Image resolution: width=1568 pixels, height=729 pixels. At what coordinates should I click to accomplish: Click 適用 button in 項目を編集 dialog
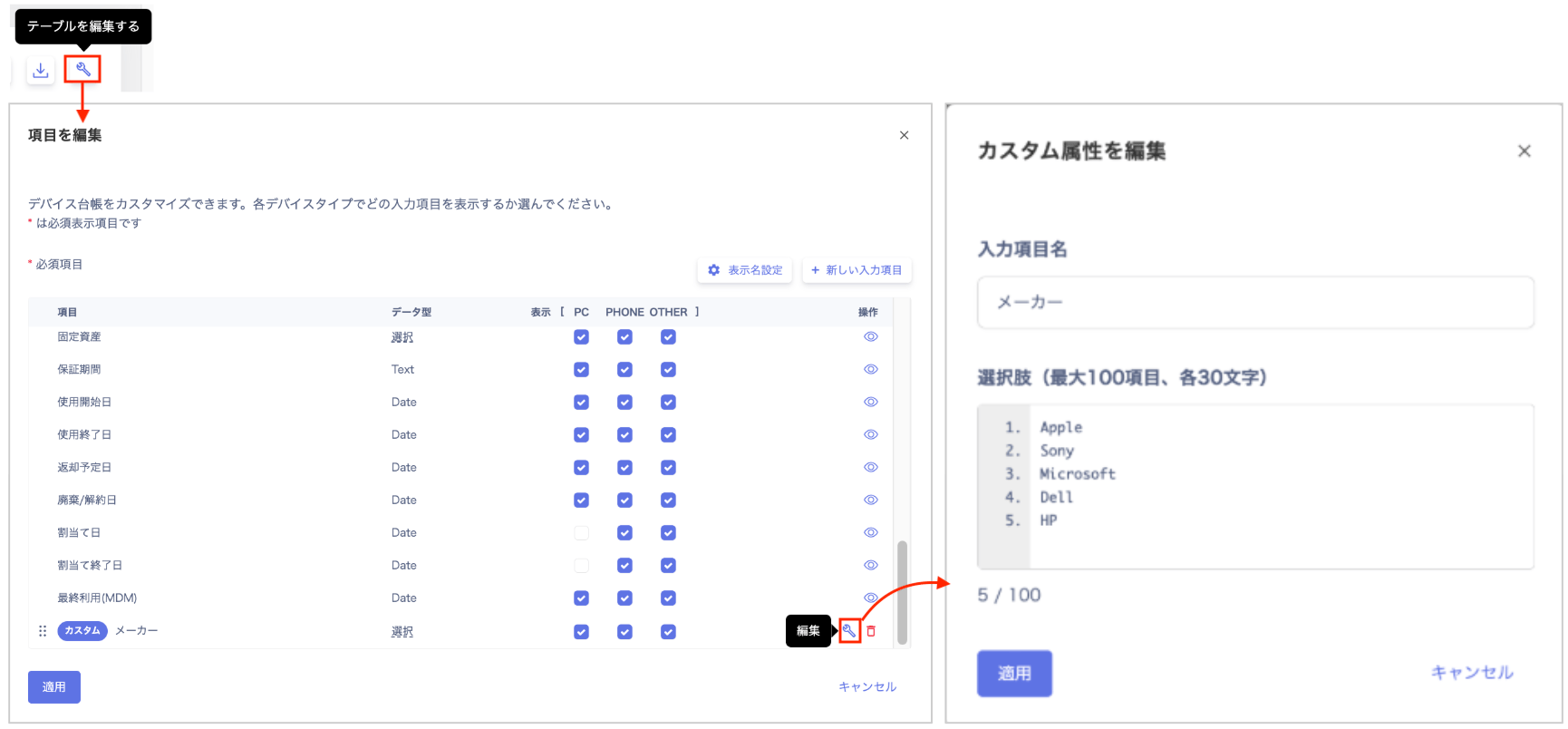[x=54, y=687]
